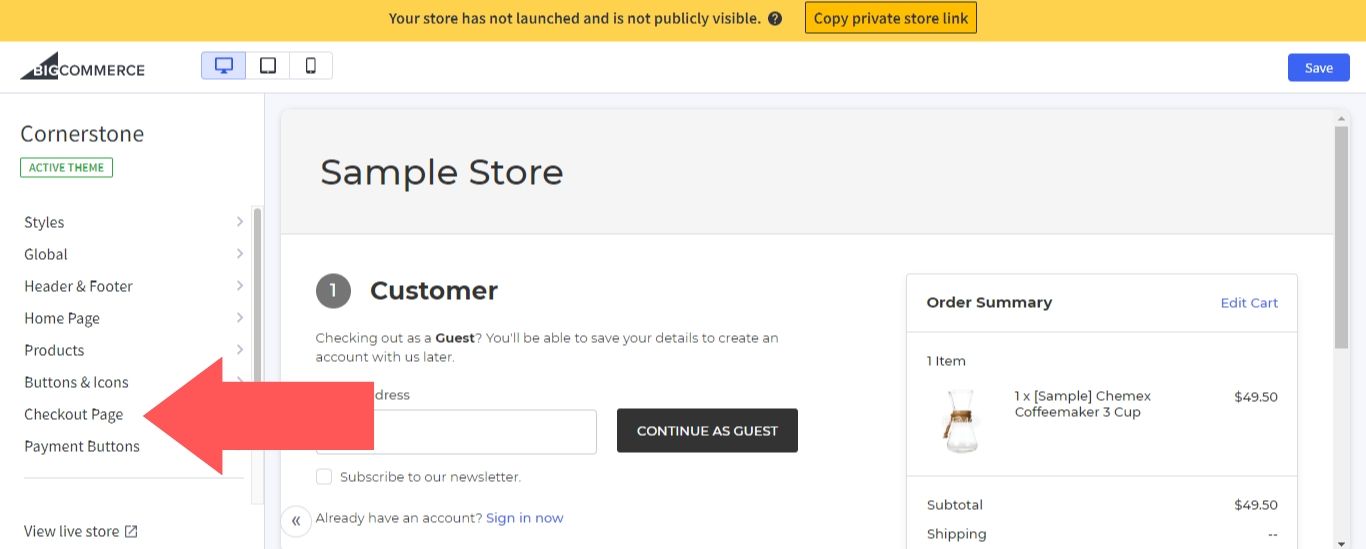Expand Header & Footer chevron

[x=240, y=286]
